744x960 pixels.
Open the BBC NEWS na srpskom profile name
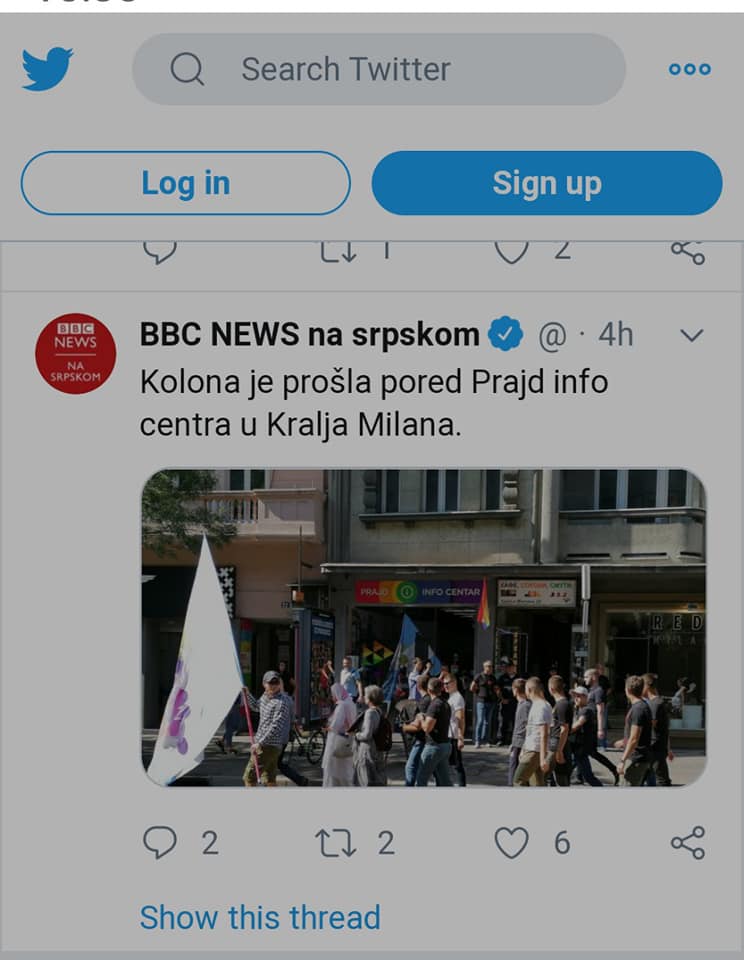309,334
